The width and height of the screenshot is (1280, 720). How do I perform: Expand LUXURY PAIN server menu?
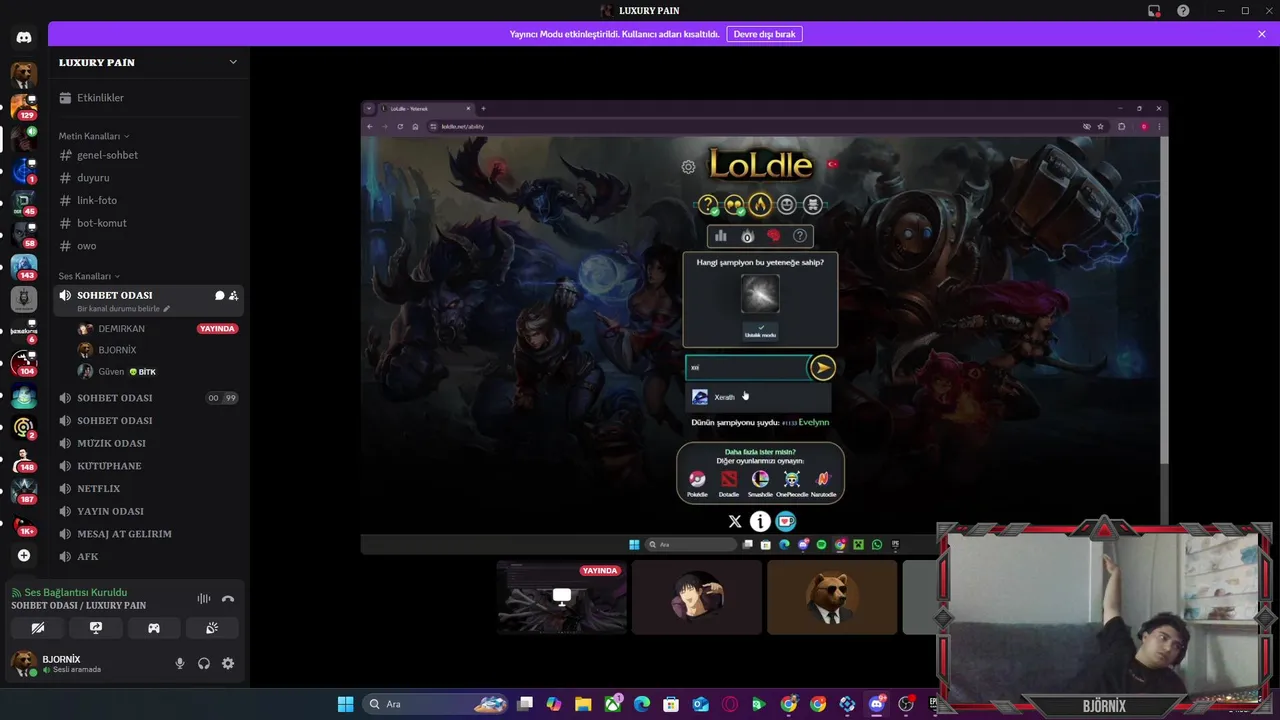tap(233, 62)
